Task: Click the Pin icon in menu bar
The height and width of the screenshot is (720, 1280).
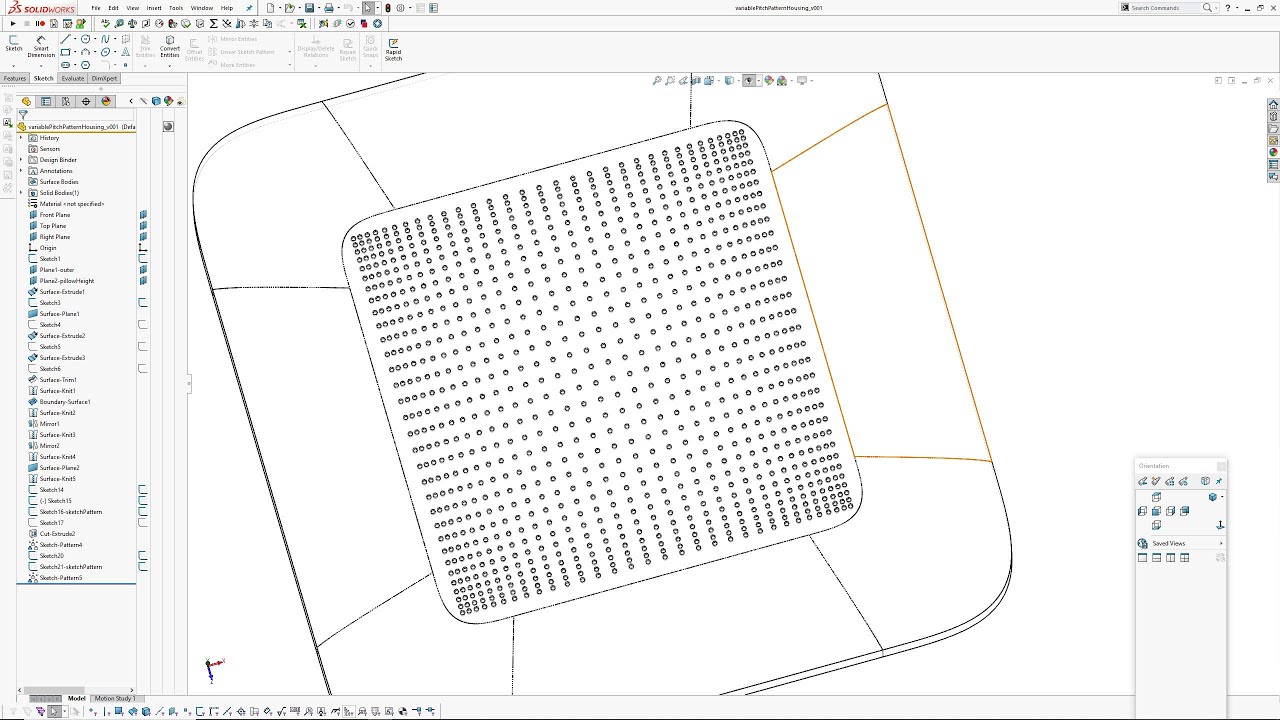Action: 249,8
